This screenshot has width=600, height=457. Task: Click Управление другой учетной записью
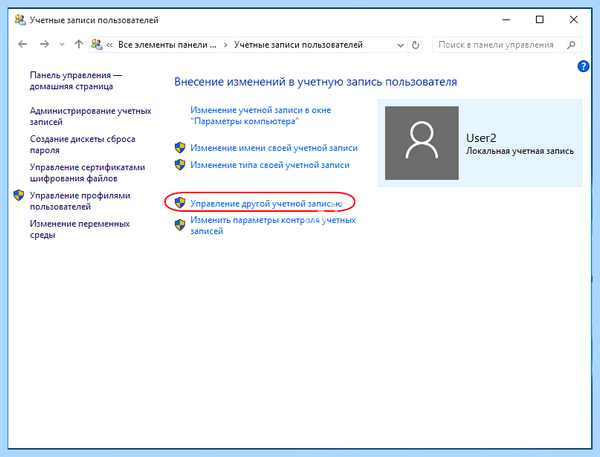click(x=266, y=204)
